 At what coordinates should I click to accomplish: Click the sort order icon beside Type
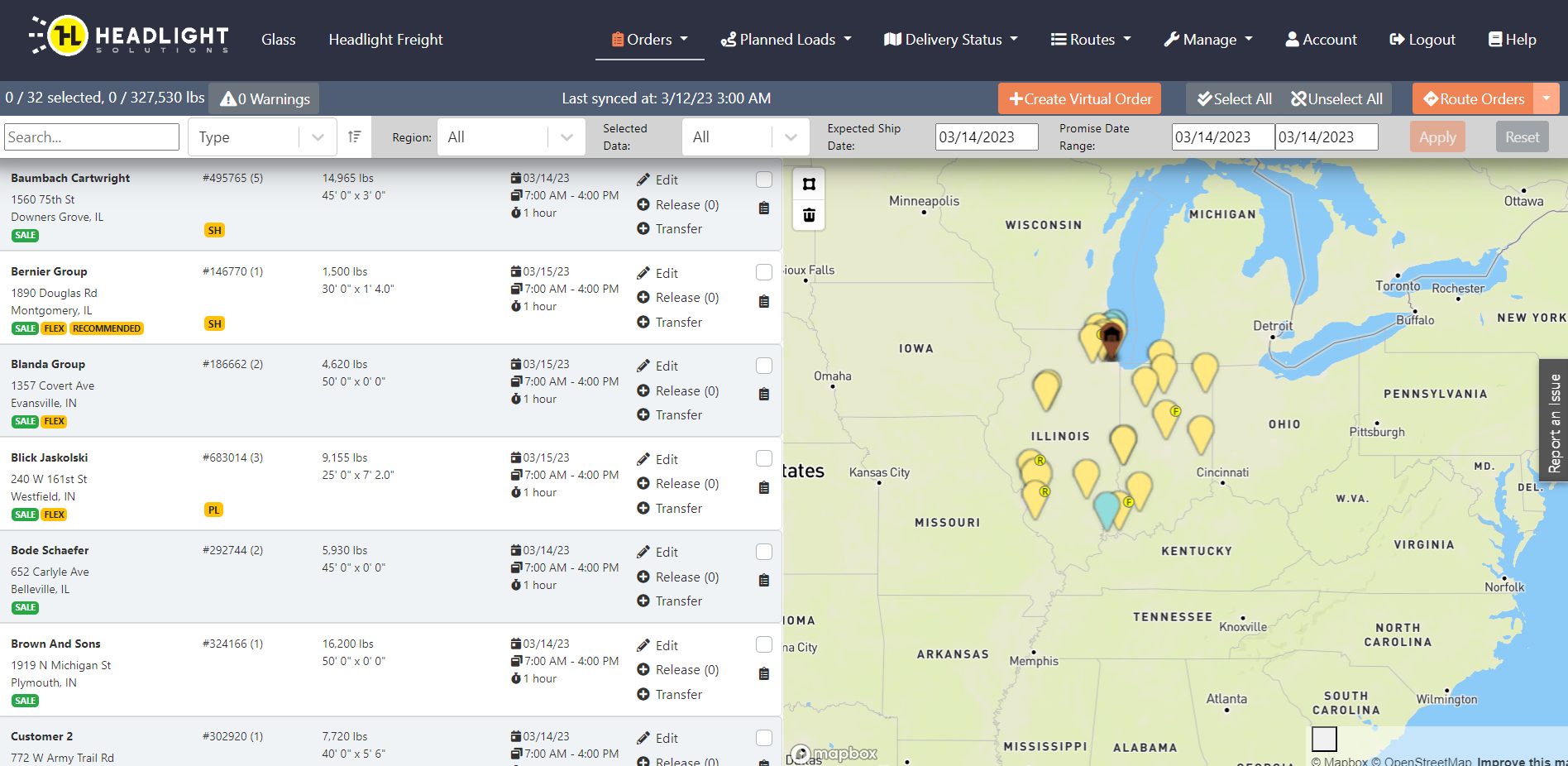click(x=355, y=137)
